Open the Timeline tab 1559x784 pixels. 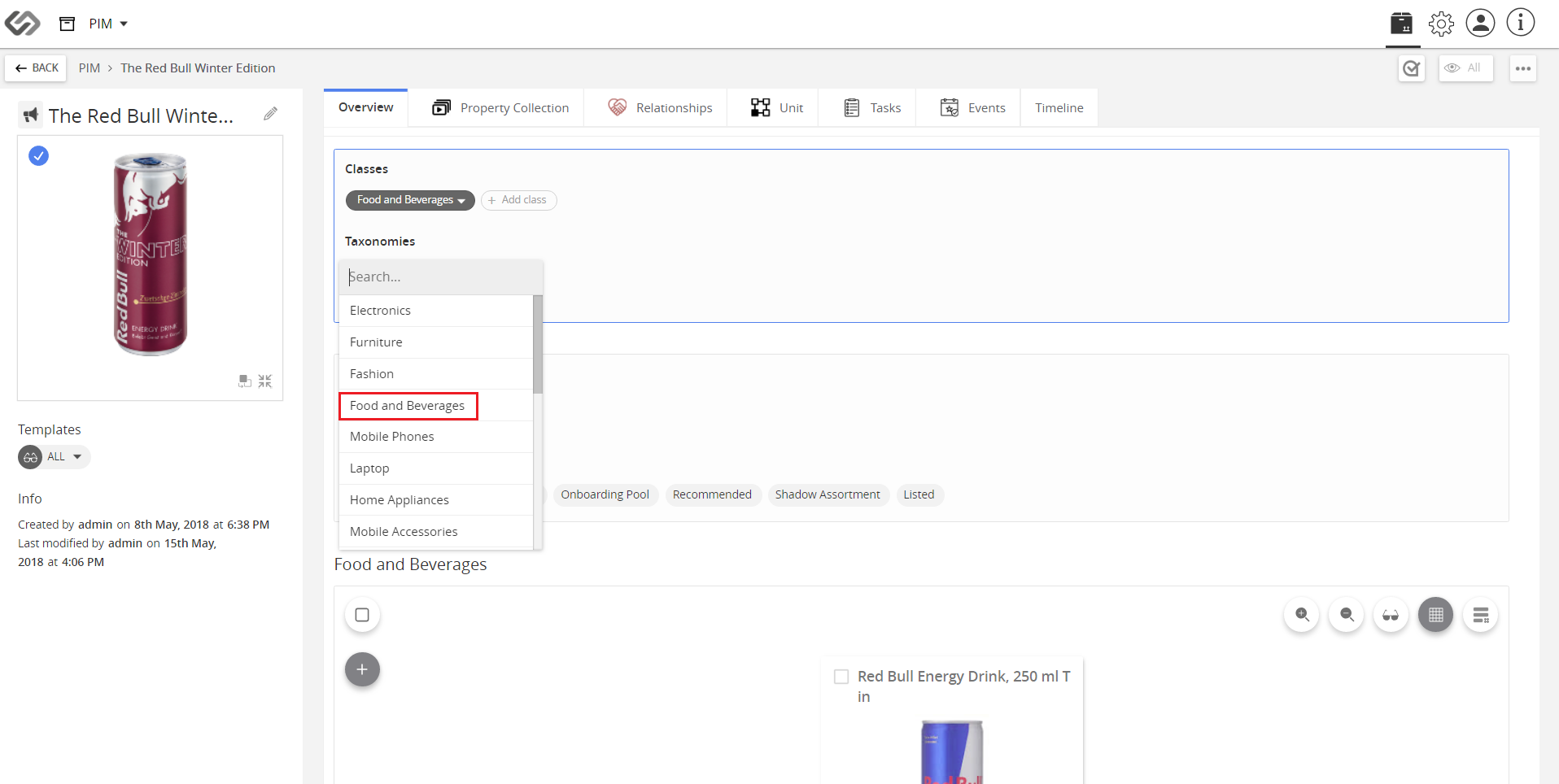point(1059,107)
